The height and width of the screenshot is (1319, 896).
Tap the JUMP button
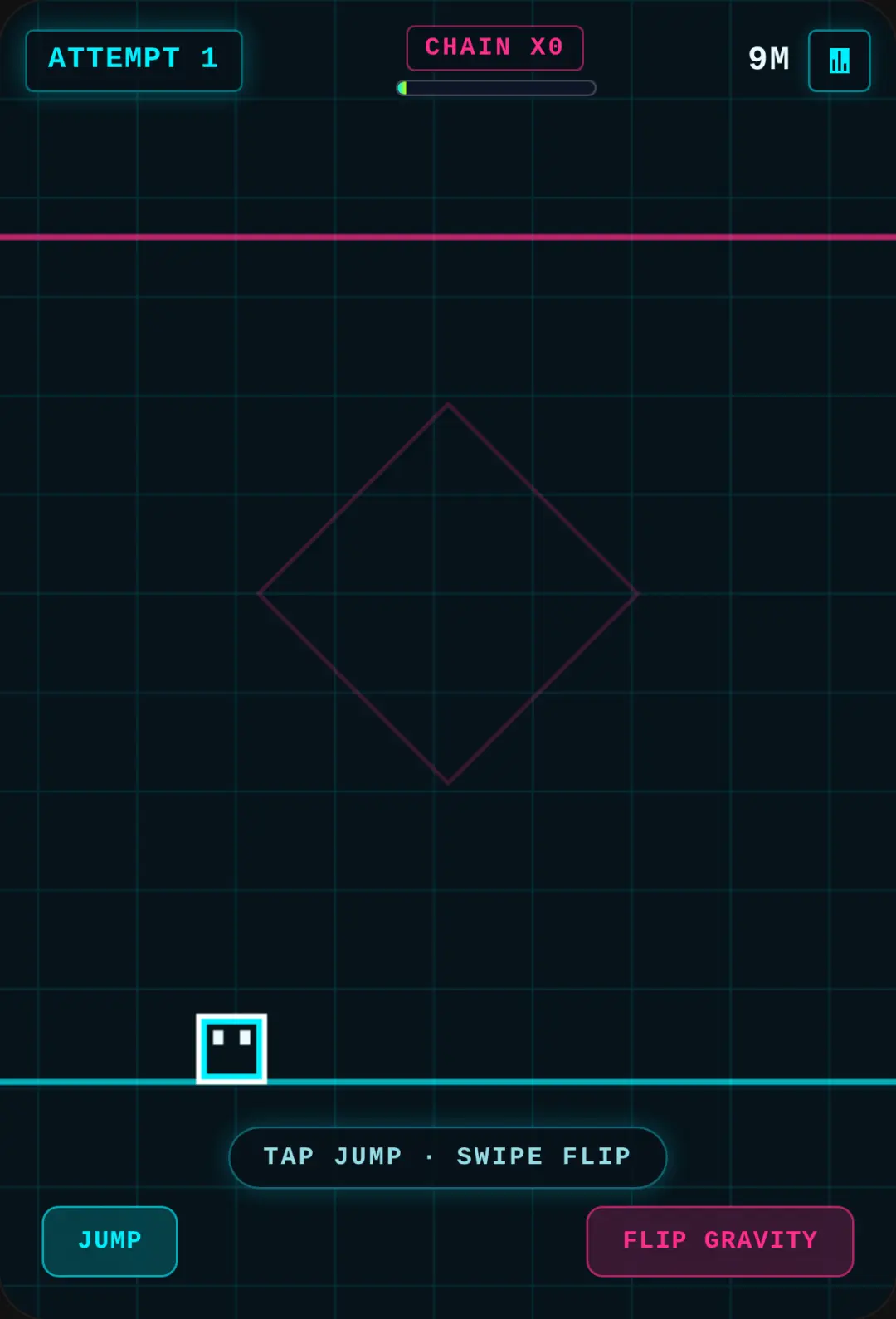110,1241
